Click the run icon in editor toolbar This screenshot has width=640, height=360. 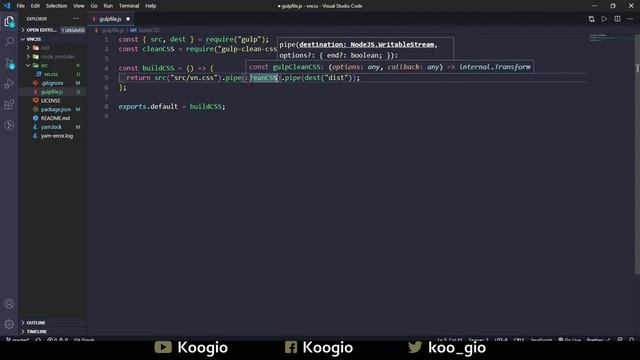604,19
